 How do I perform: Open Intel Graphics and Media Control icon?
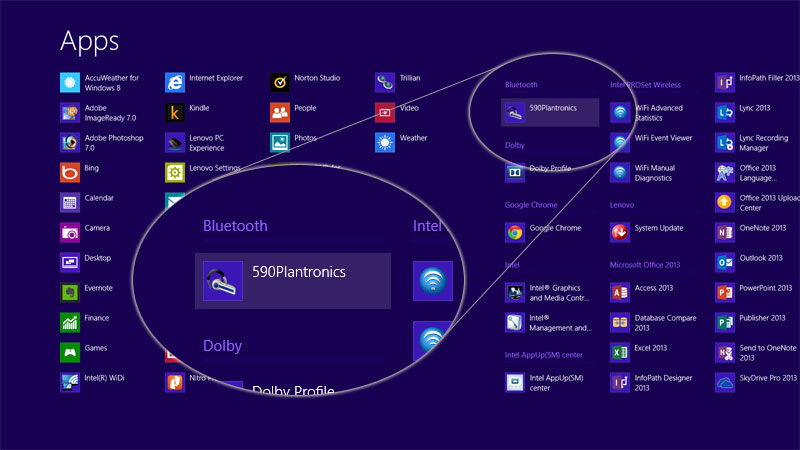tap(515, 292)
